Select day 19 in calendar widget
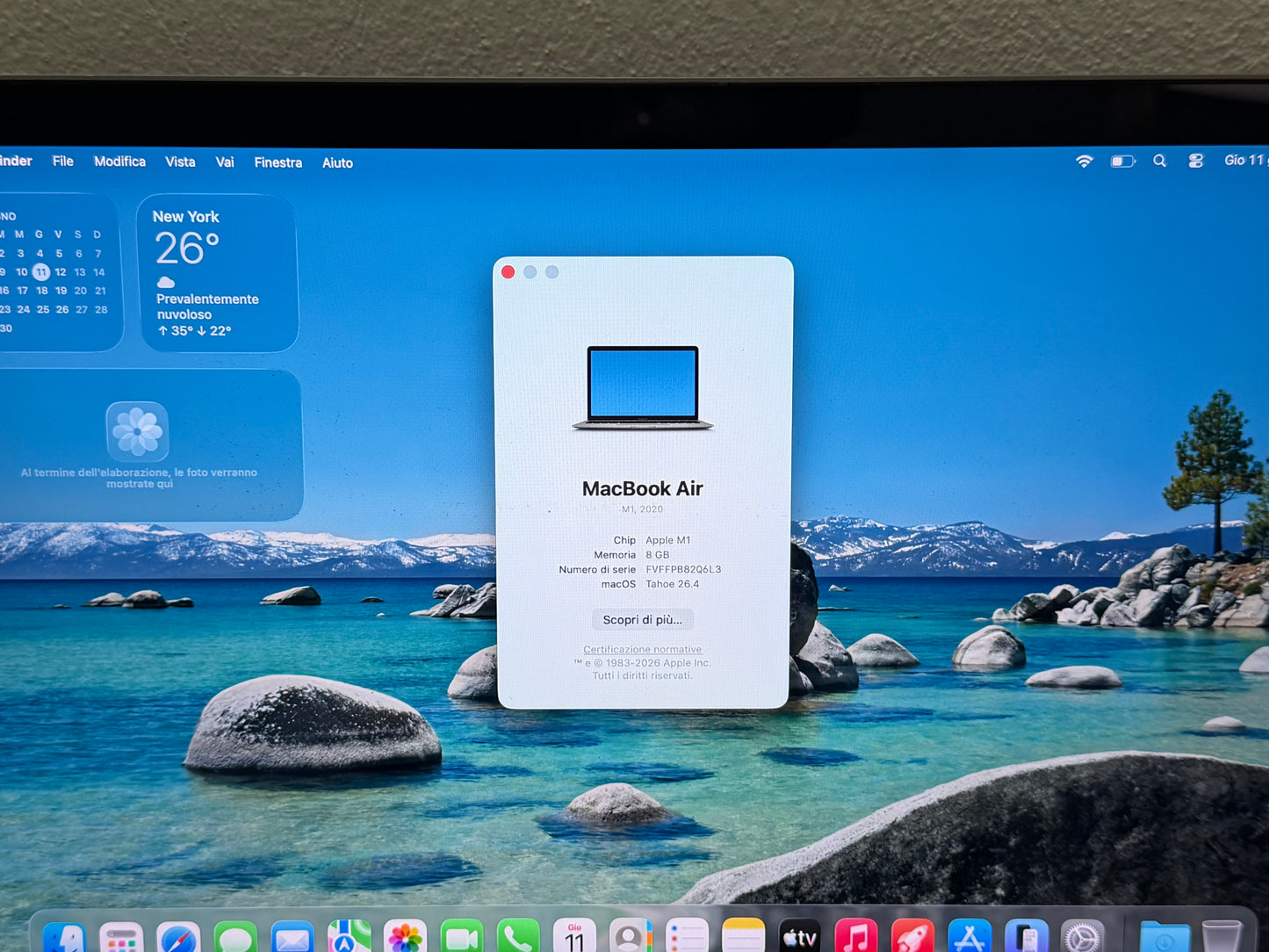Screen dimensions: 1269x952 (x=61, y=291)
